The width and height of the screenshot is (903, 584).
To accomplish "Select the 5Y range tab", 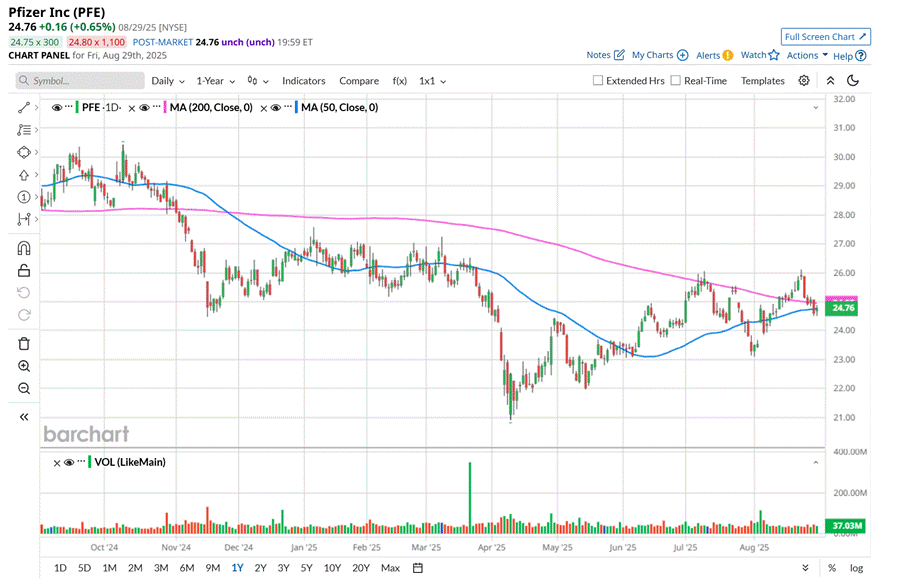I will point(306,568).
